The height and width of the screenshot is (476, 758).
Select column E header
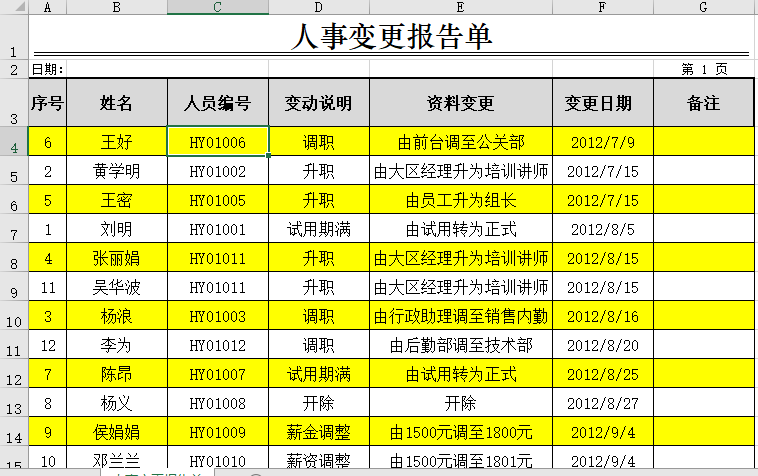pyautogui.click(x=460, y=7)
